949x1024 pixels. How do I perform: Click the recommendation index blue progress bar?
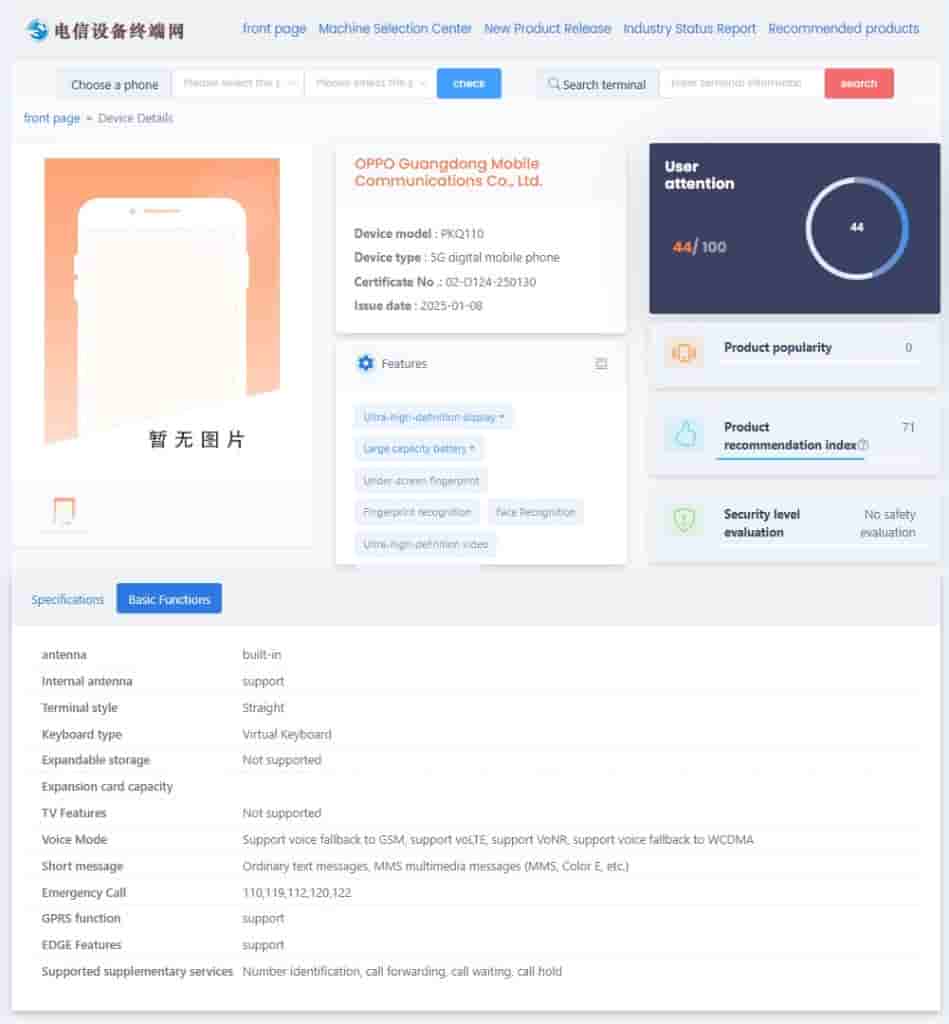[790, 458]
